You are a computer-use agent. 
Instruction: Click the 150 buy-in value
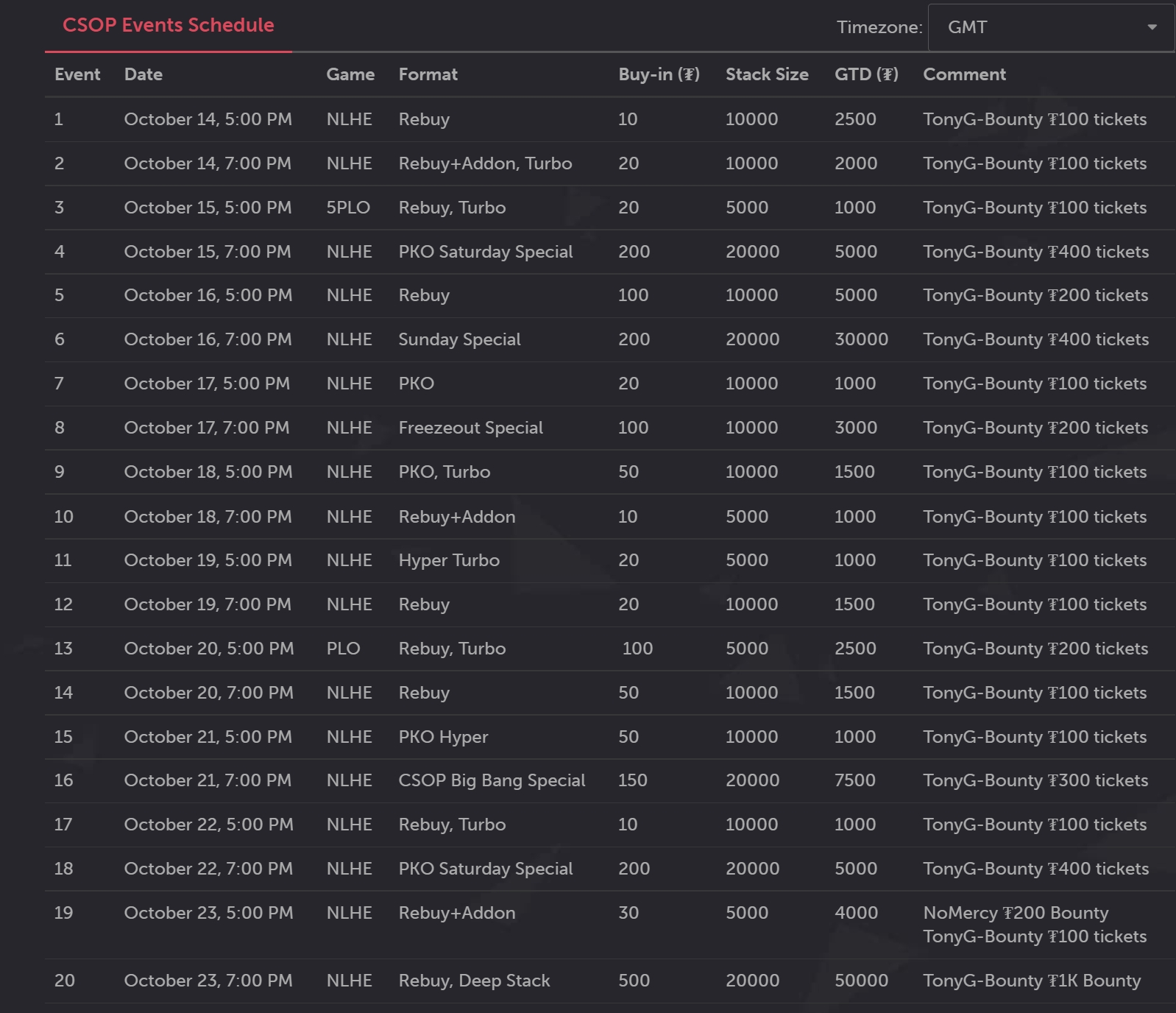point(632,780)
